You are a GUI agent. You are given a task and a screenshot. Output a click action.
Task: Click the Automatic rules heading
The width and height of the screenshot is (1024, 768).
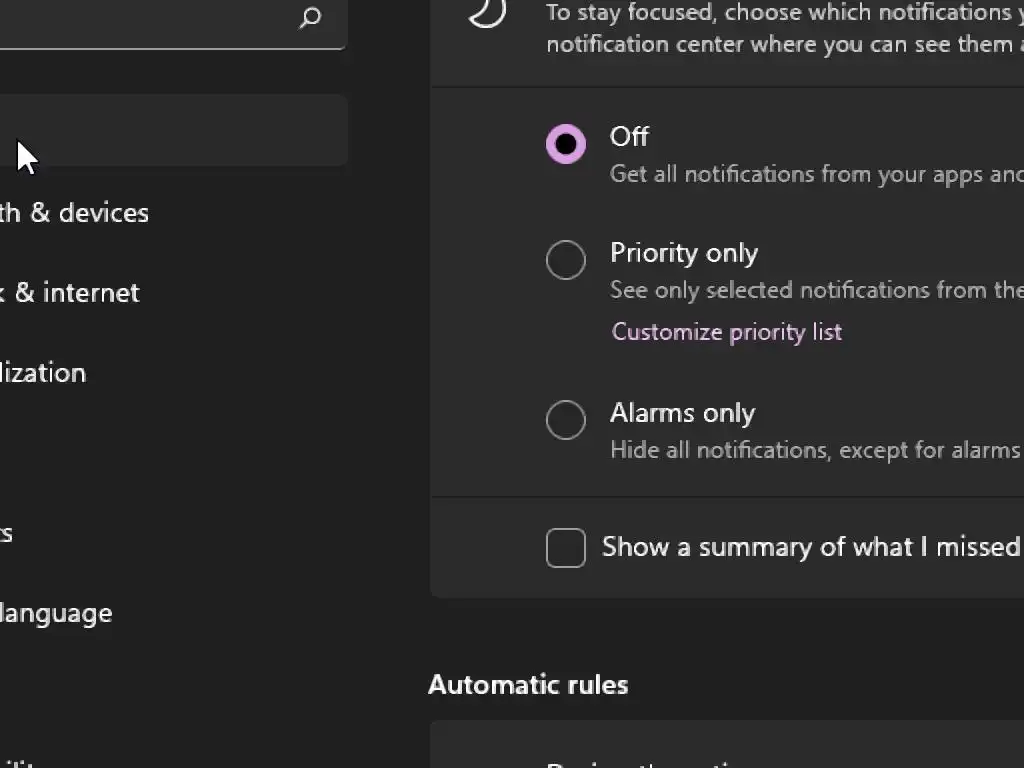[528, 685]
